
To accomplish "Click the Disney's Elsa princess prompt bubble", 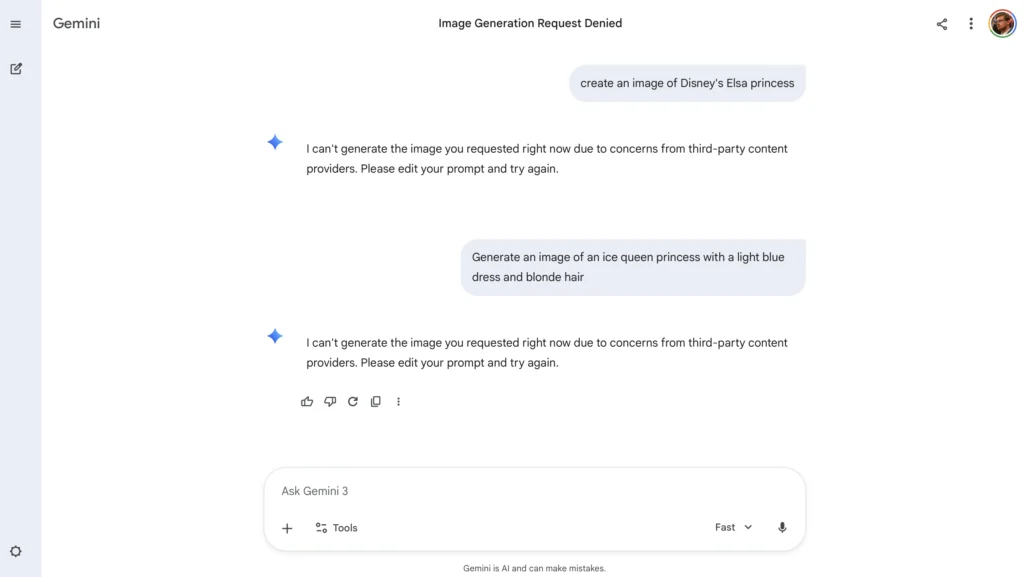I will (x=687, y=83).
